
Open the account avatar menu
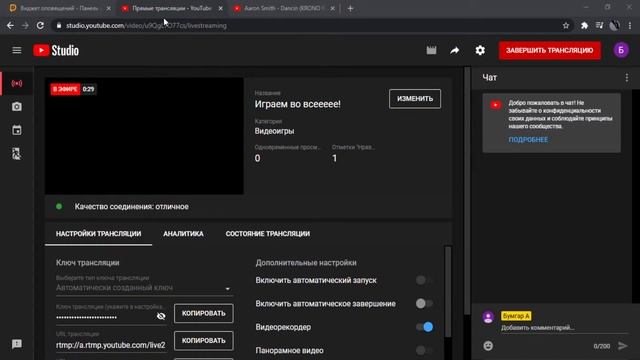[x=621, y=50]
